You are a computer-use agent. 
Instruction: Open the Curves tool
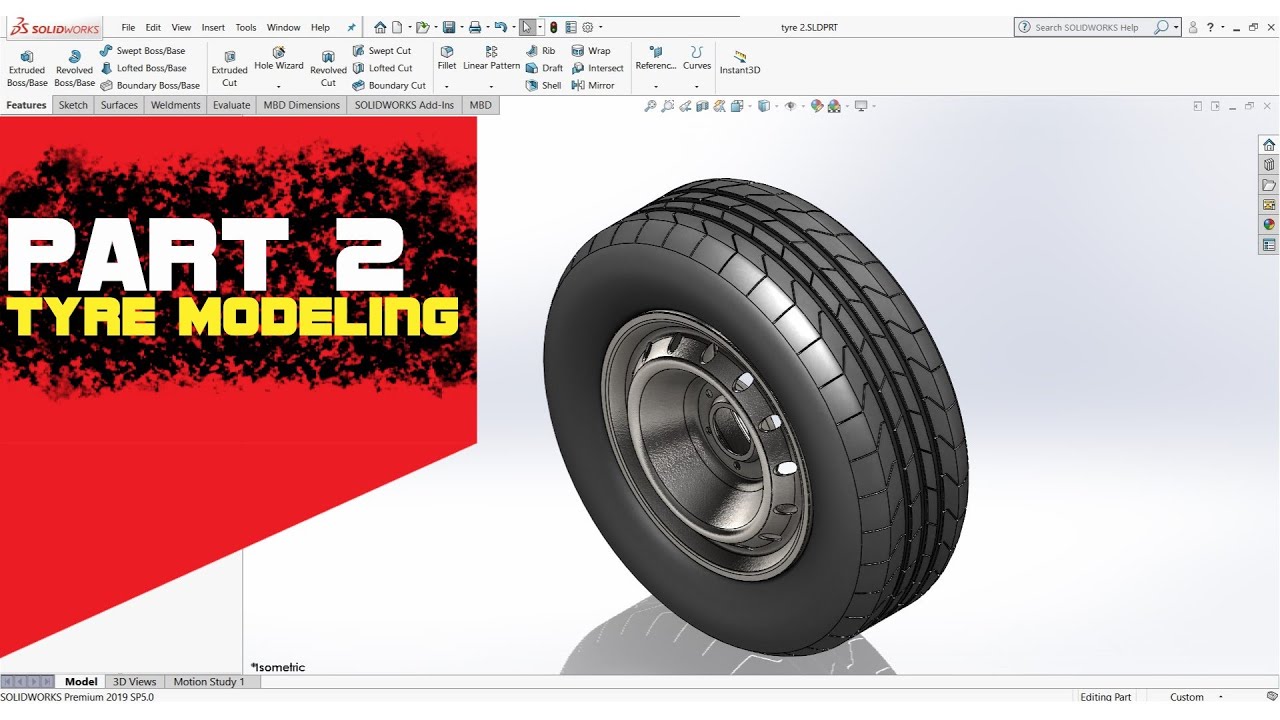pyautogui.click(x=697, y=59)
